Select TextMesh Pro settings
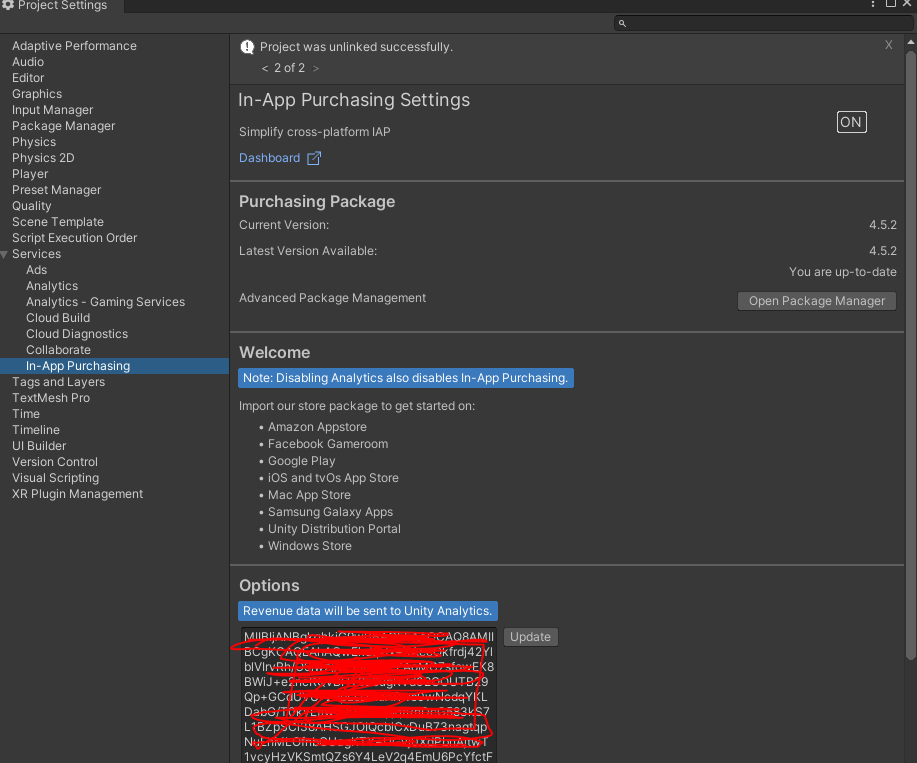This screenshot has height=763, width=917. pos(51,398)
